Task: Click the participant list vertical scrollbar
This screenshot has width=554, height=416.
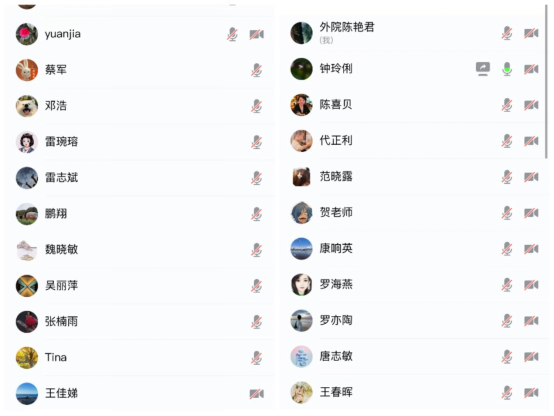Action: [546, 82]
